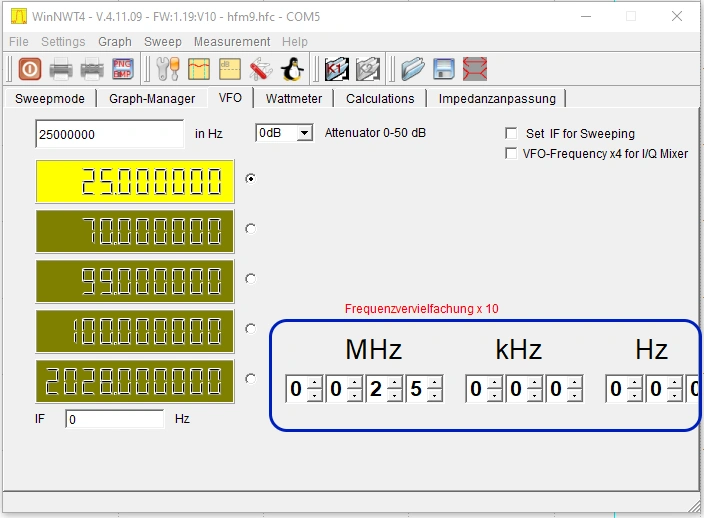Image resolution: width=705 pixels, height=519 pixels.
Task: Click the first printer icon in toolbar
Action: (x=61, y=69)
